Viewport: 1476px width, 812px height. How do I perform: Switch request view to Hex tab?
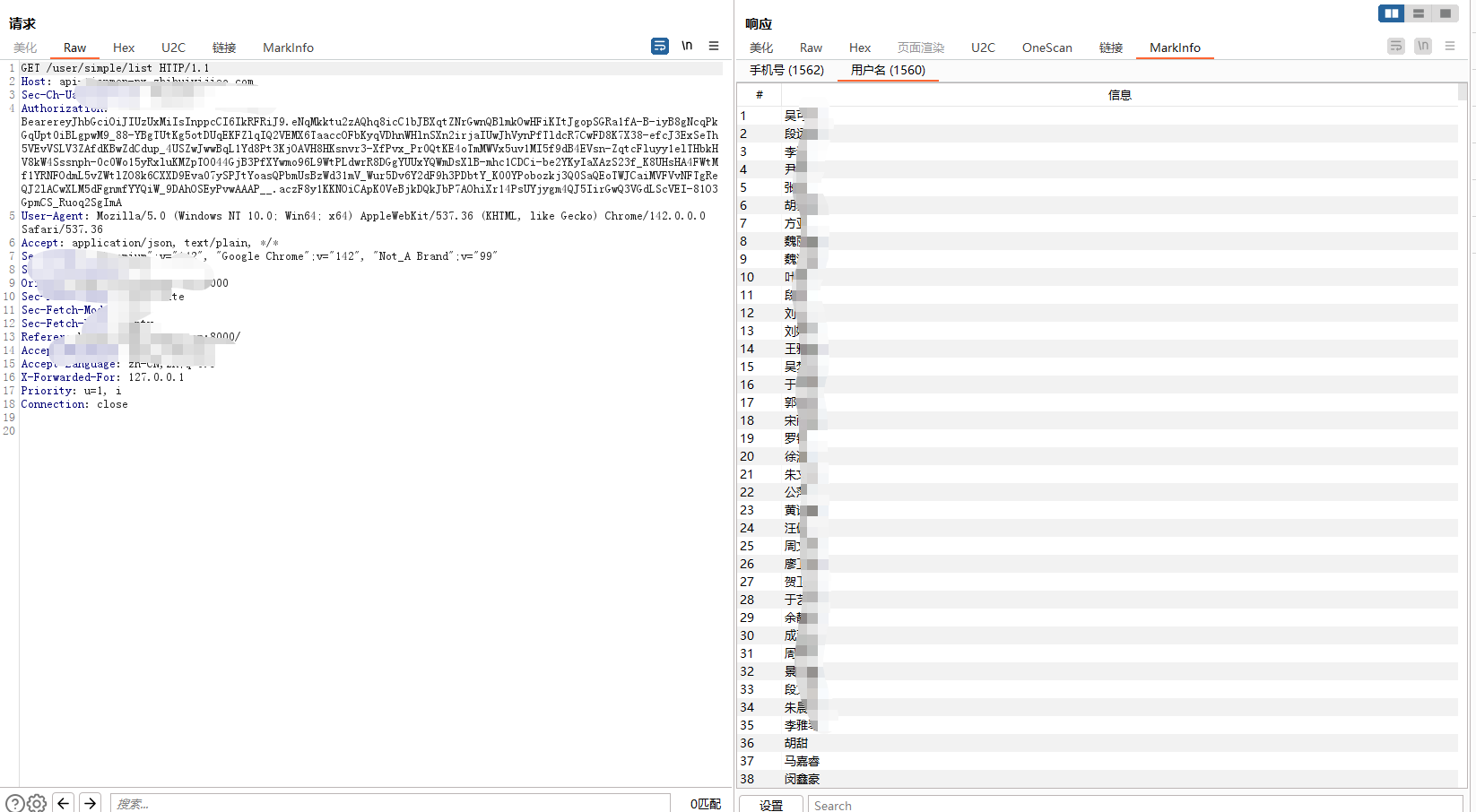pyautogui.click(x=124, y=48)
